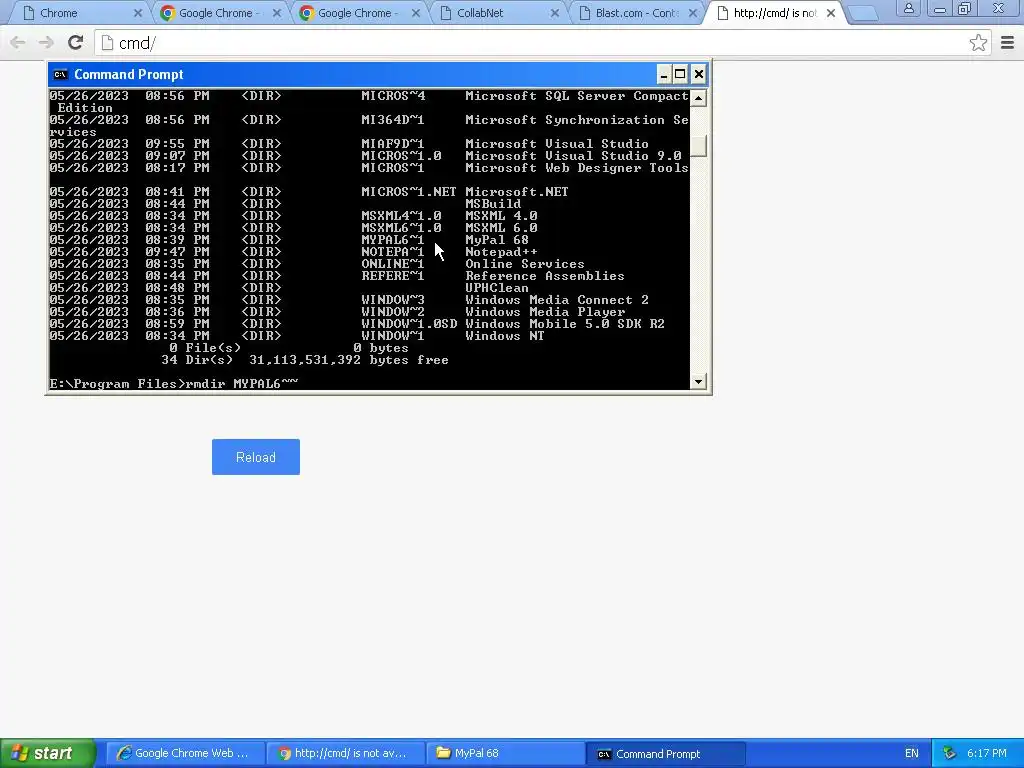
Task: Click the 6:17 PM clock
Action: point(986,753)
